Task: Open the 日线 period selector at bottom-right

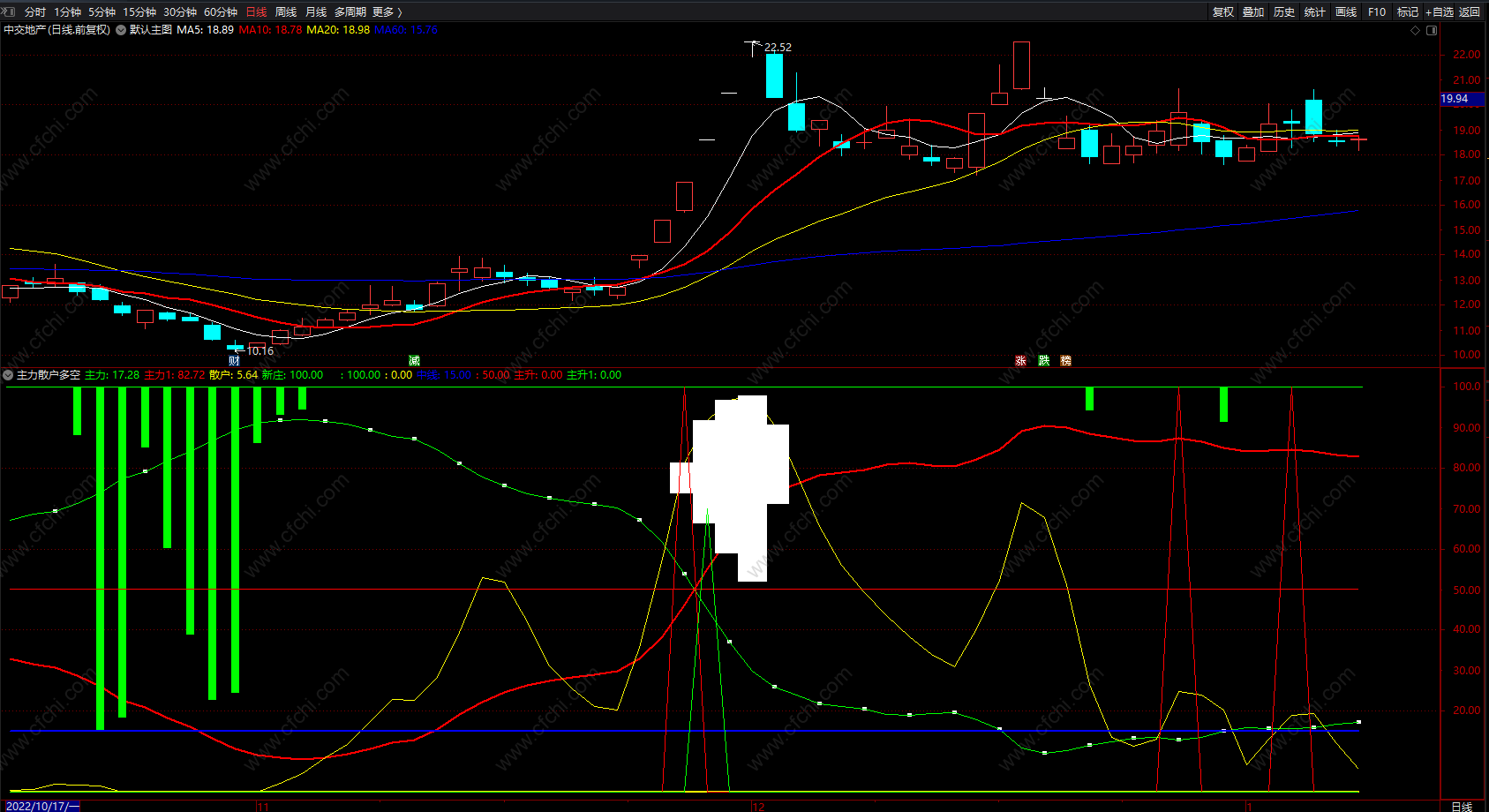Action: 1462,806
